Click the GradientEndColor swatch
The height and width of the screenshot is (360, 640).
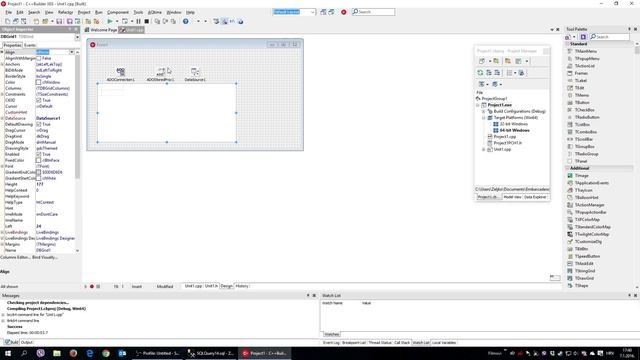[x=39, y=172]
